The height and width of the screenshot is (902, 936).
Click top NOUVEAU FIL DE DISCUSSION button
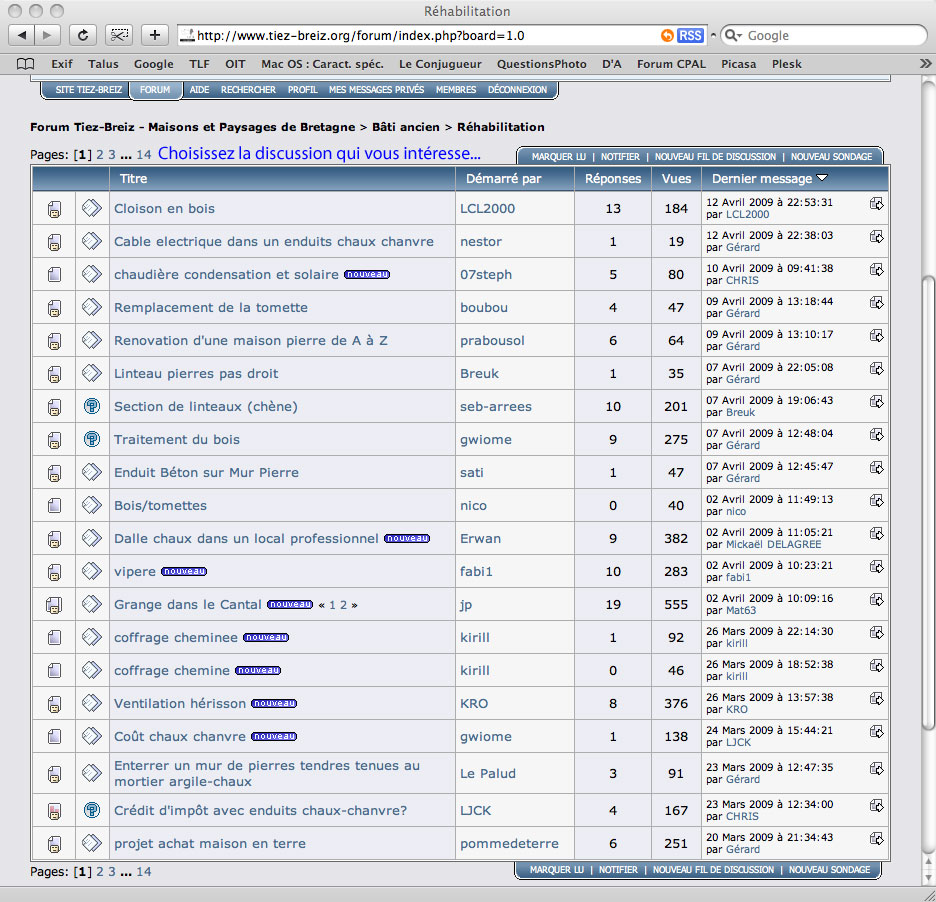pyautogui.click(x=715, y=157)
